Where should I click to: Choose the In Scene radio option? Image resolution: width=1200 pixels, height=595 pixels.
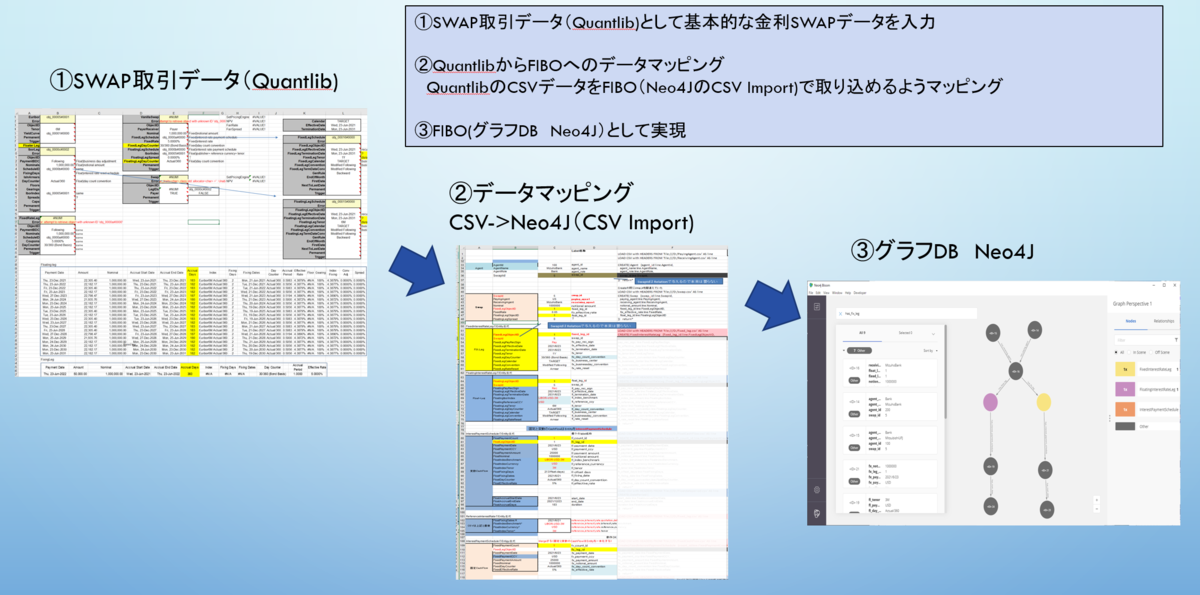[x=1130, y=352]
